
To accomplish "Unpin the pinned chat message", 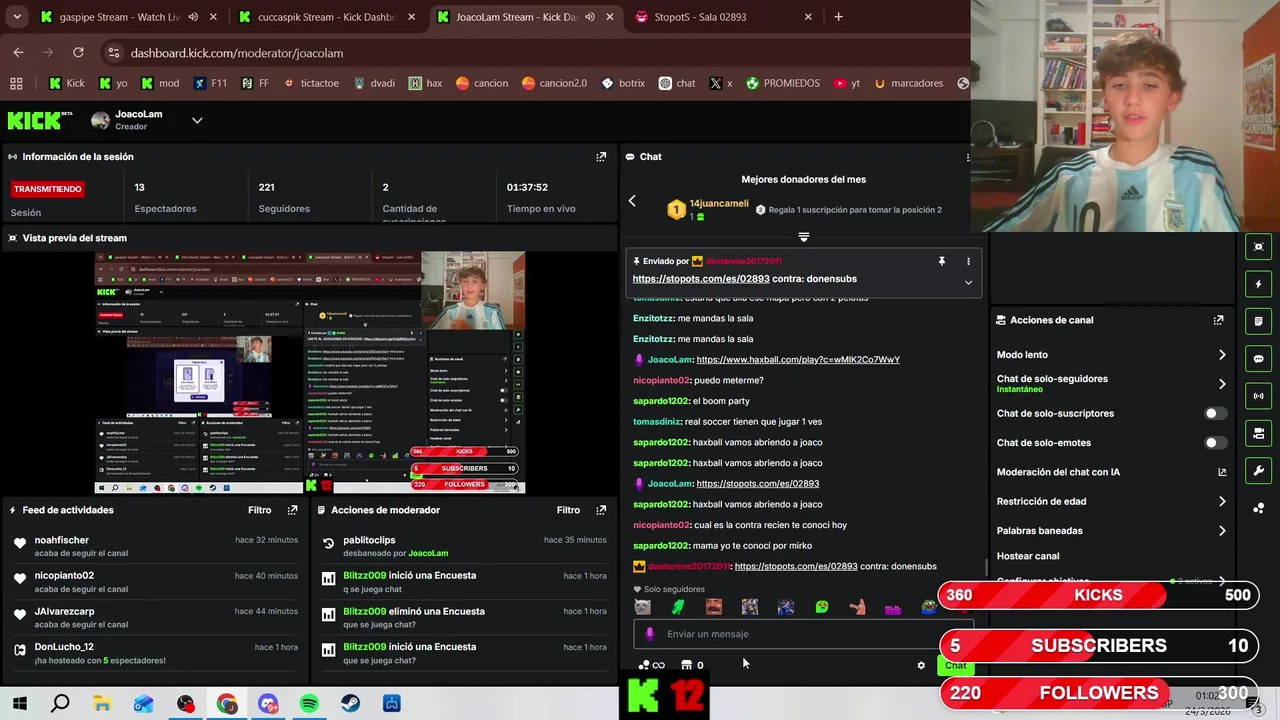I will 941,261.
